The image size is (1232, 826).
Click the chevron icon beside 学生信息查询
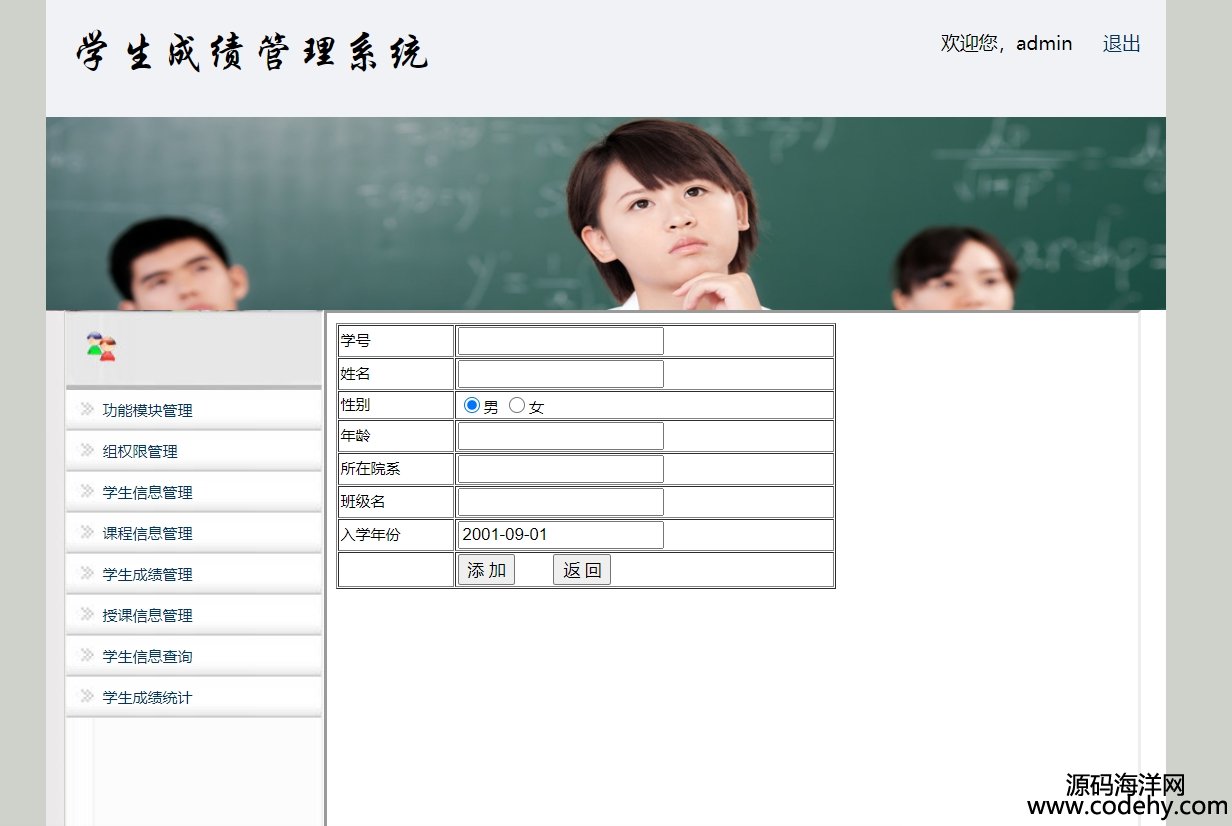pos(87,655)
